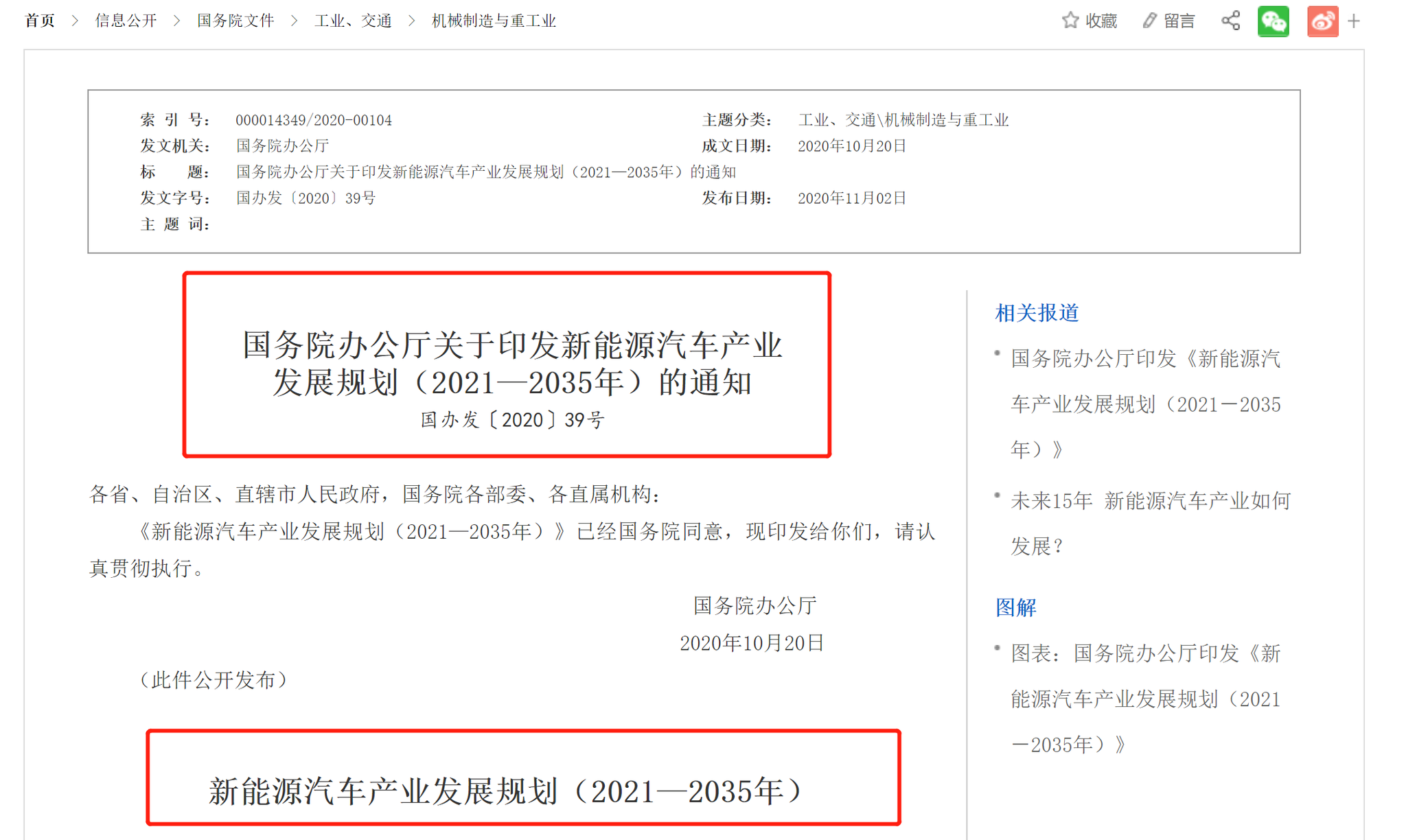
Task: Share via the green WeChat icon
Action: coord(1273,21)
